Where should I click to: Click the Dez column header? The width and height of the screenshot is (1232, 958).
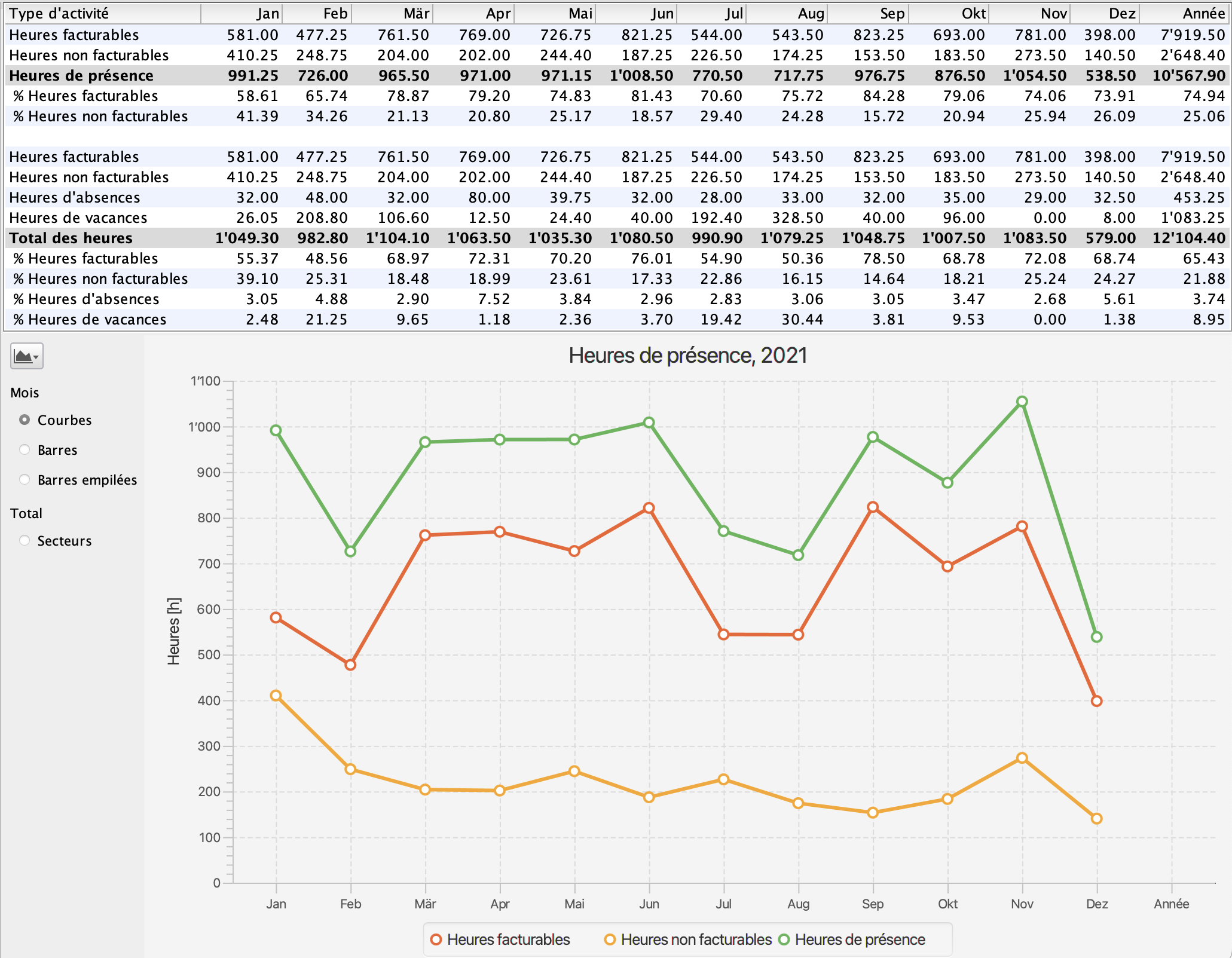1104,13
